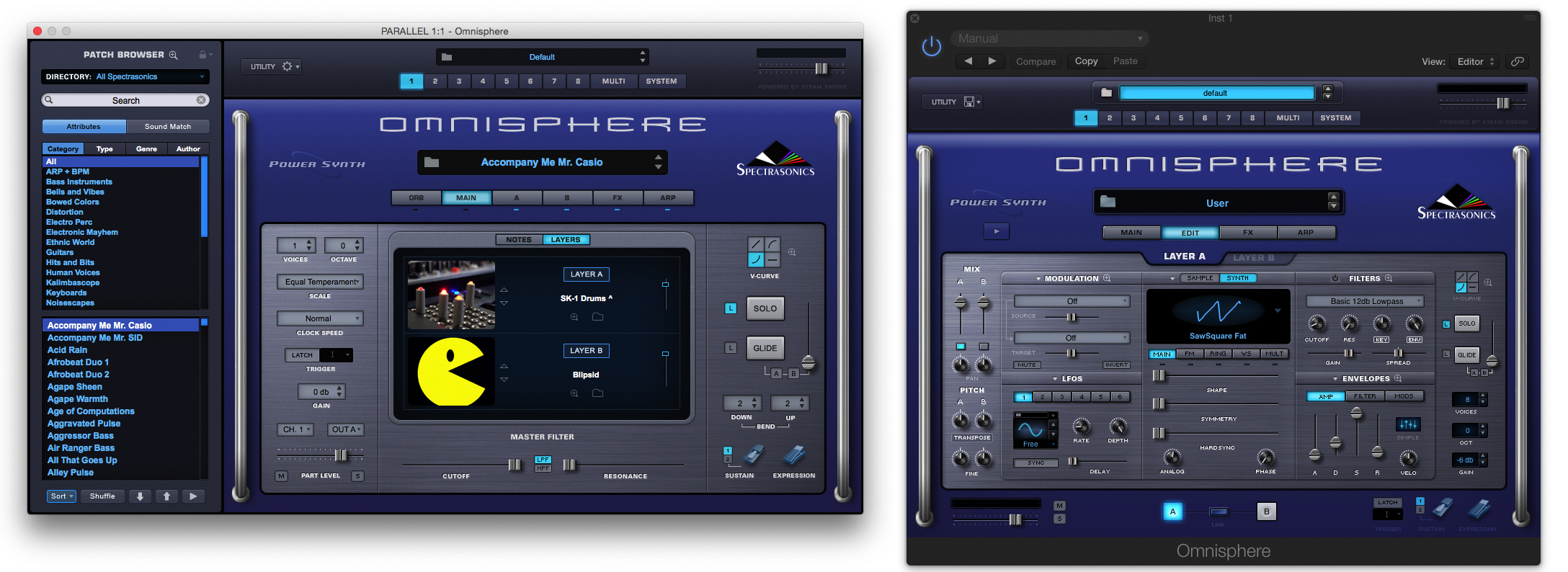This screenshot has height=572, width=1568.
Task: Toggle LFO Sync button
Action: [x=1035, y=463]
